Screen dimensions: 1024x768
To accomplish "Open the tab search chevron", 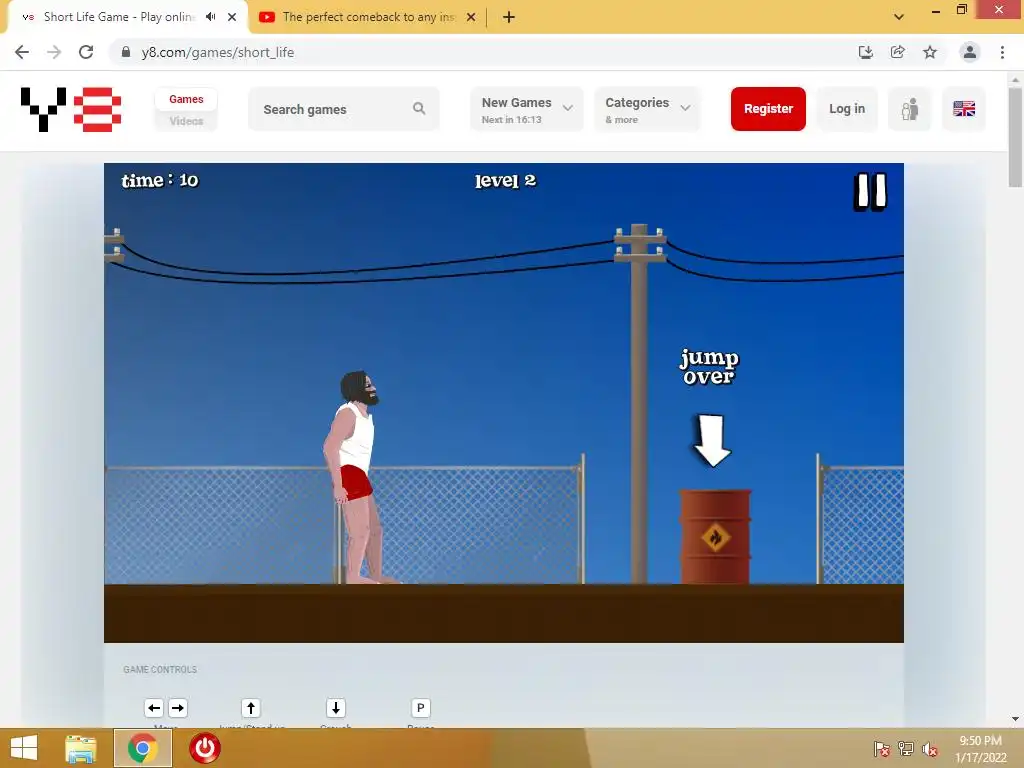I will pyautogui.click(x=899, y=17).
